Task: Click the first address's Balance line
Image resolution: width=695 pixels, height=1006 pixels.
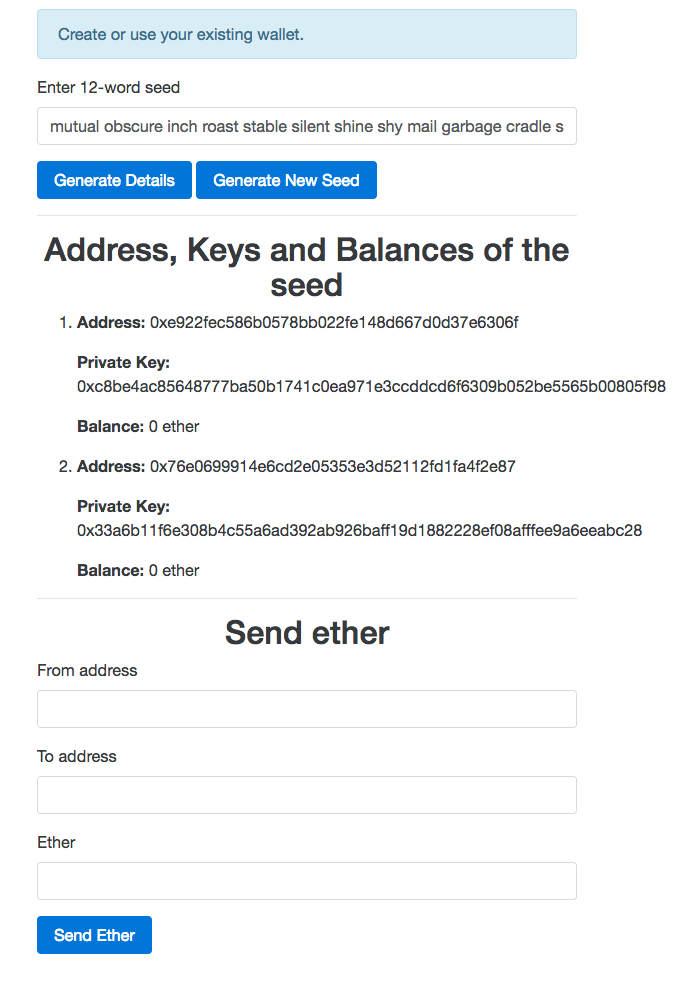Action: (x=138, y=426)
